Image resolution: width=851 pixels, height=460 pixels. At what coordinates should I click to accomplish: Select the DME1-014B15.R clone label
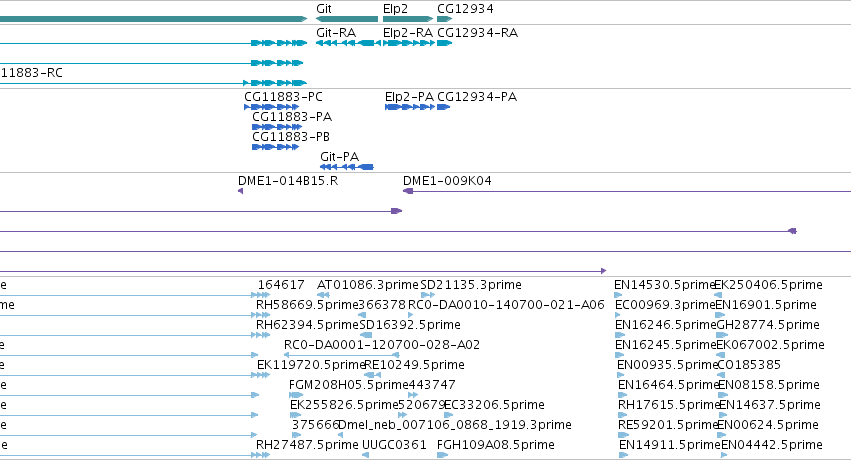[x=288, y=181]
